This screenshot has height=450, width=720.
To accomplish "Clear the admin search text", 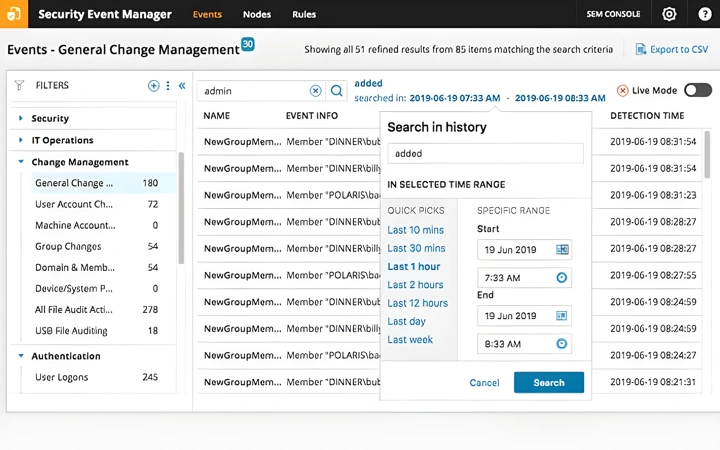I will 315,91.
